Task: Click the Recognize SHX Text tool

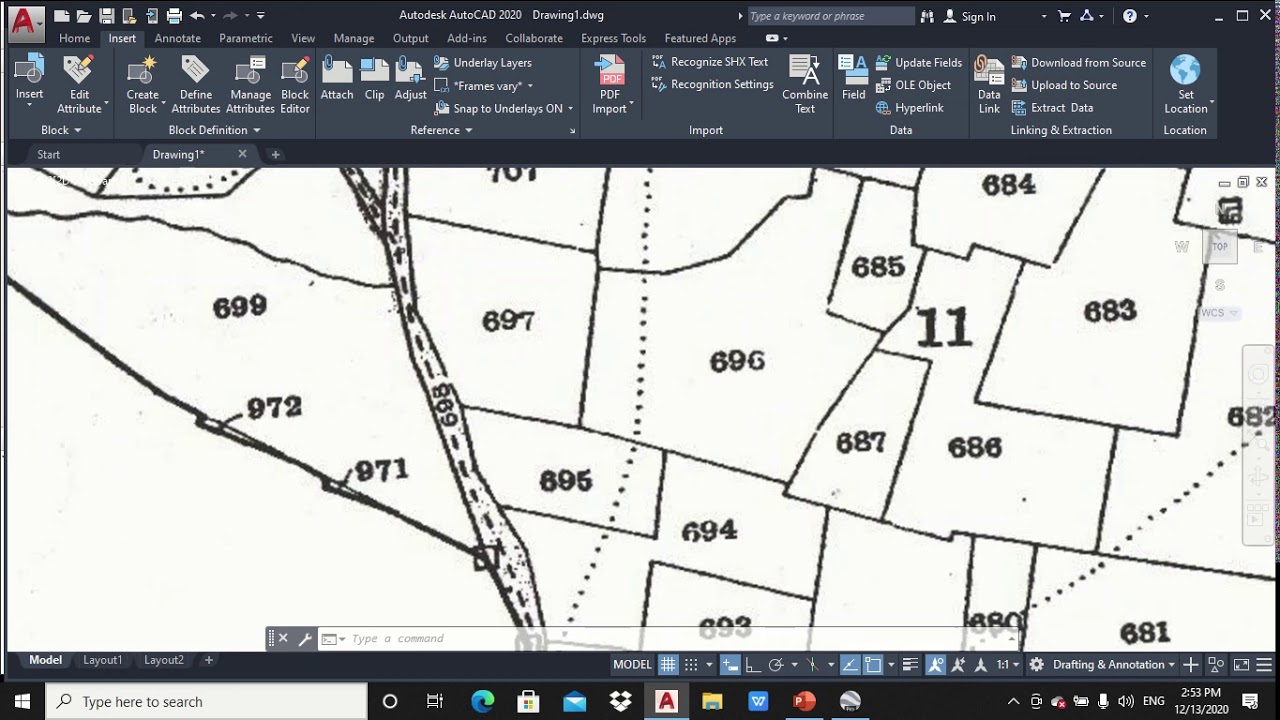Action: pyautogui.click(x=710, y=62)
